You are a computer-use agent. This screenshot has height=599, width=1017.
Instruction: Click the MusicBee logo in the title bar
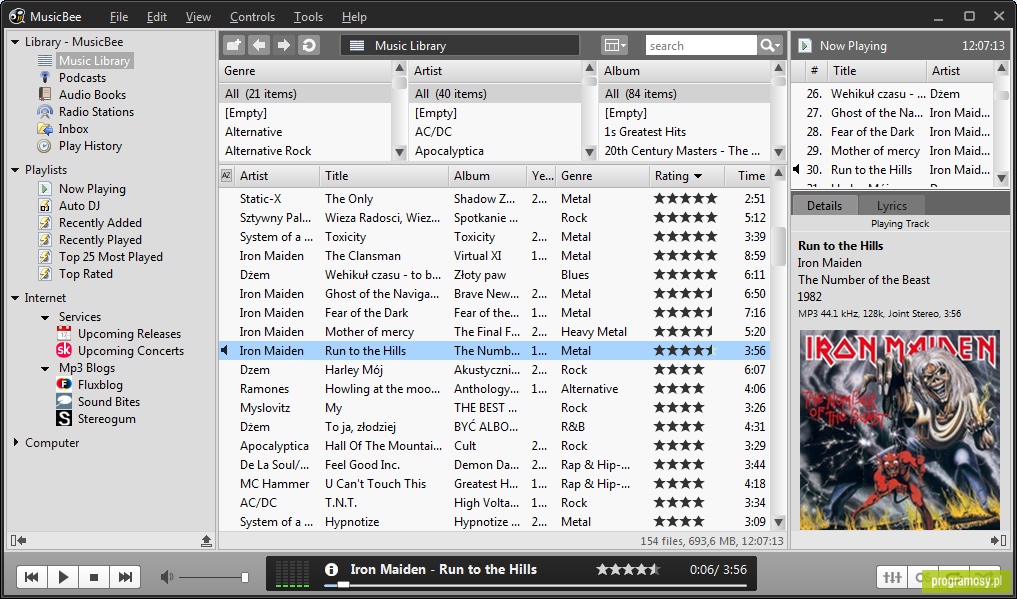pos(18,16)
